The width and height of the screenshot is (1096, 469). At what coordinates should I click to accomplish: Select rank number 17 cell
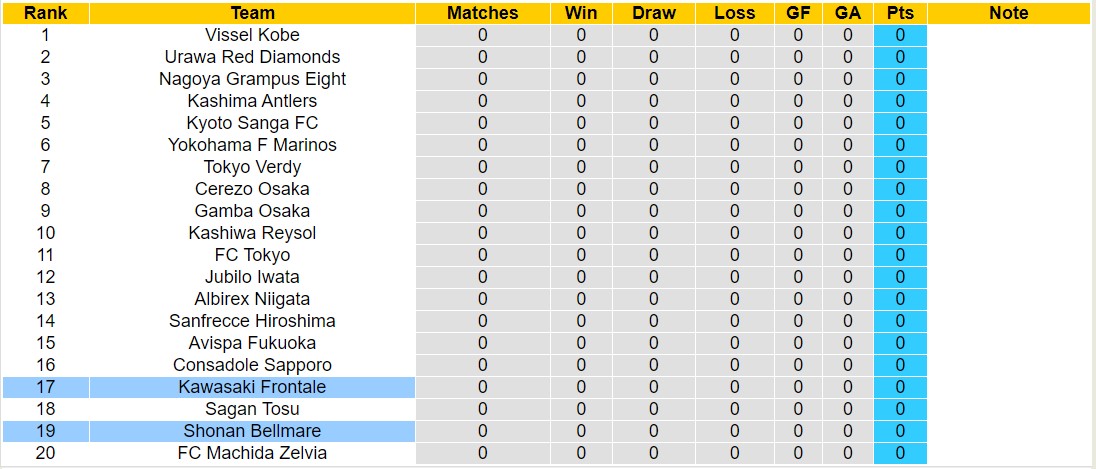(45, 387)
